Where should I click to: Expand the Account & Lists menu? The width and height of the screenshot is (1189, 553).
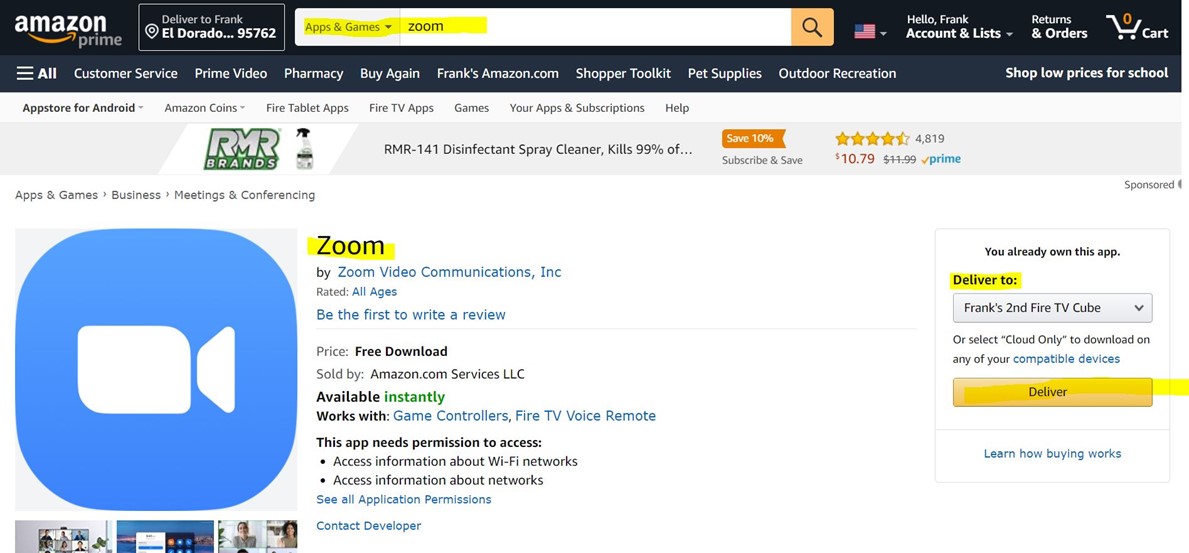[x=958, y=33]
